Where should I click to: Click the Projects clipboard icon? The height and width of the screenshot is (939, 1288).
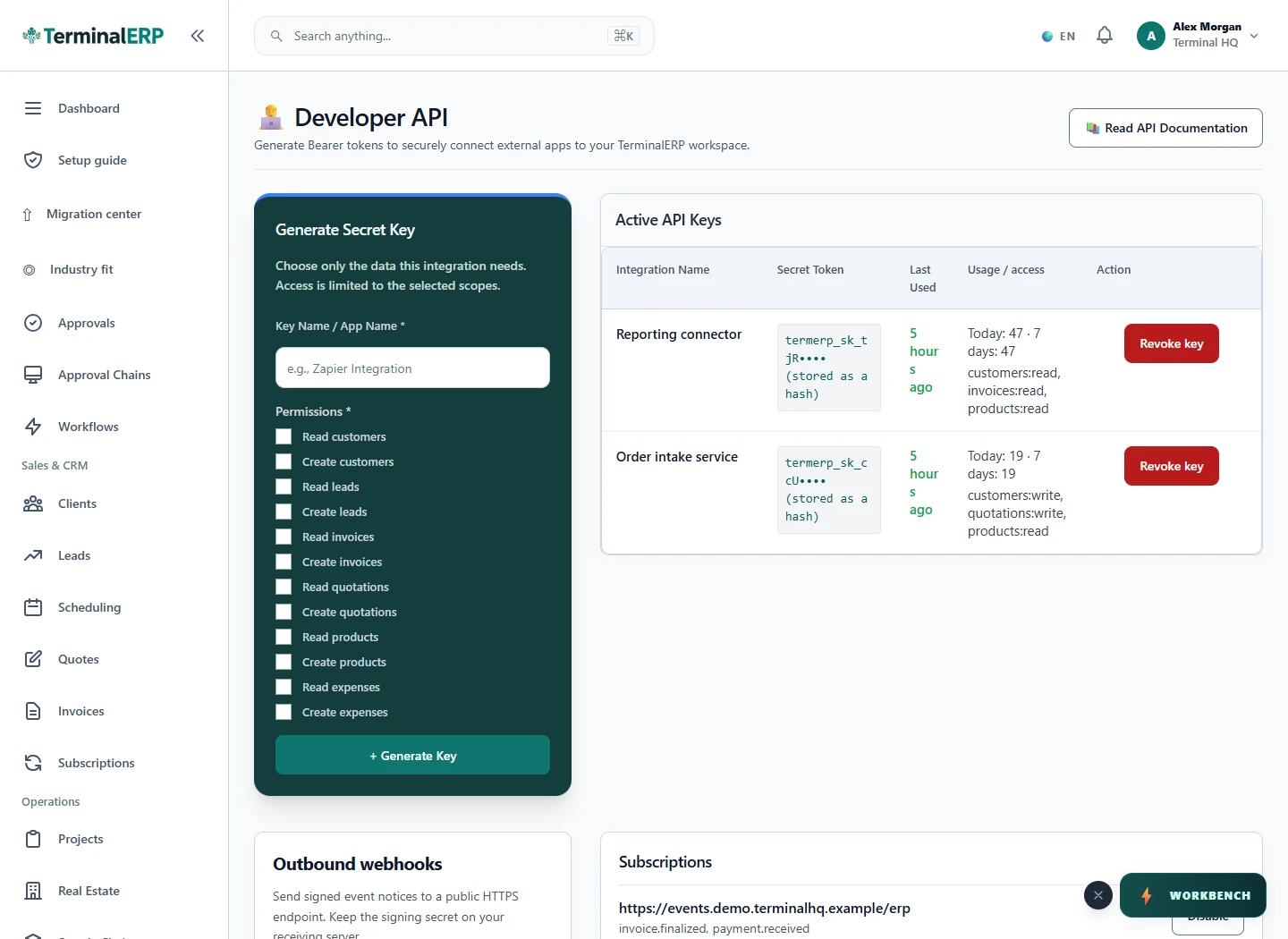pos(33,839)
